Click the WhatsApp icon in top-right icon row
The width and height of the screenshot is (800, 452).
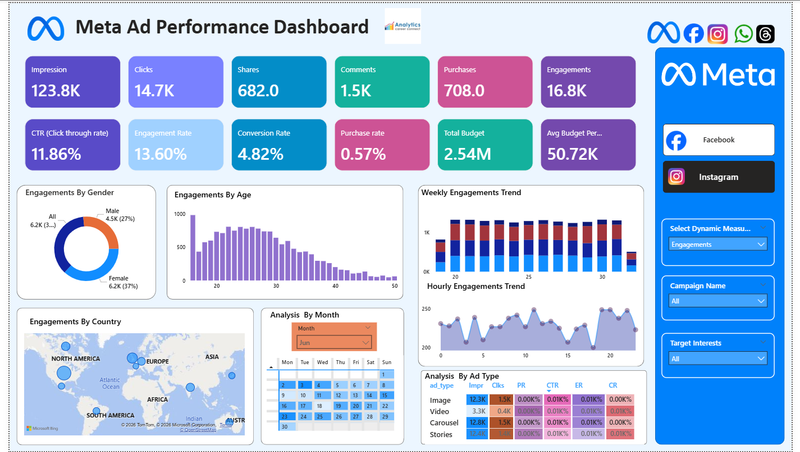[743, 34]
